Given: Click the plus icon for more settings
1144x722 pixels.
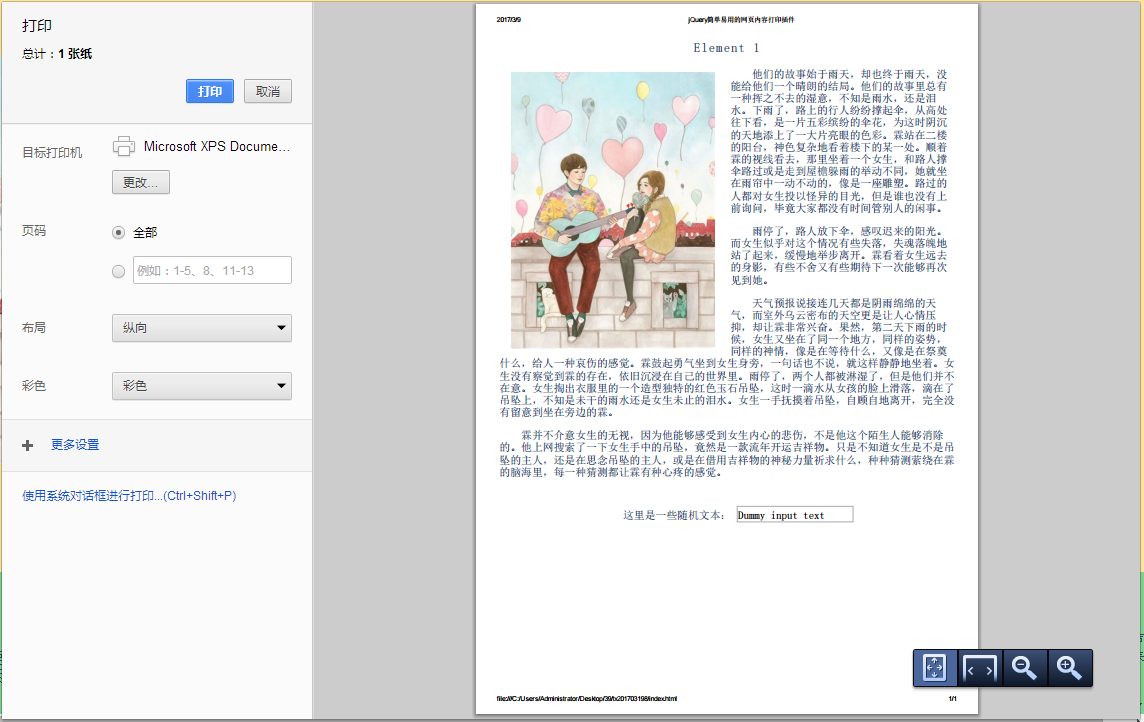Looking at the screenshot, I should pyautogui.click(x=28, y=445).
